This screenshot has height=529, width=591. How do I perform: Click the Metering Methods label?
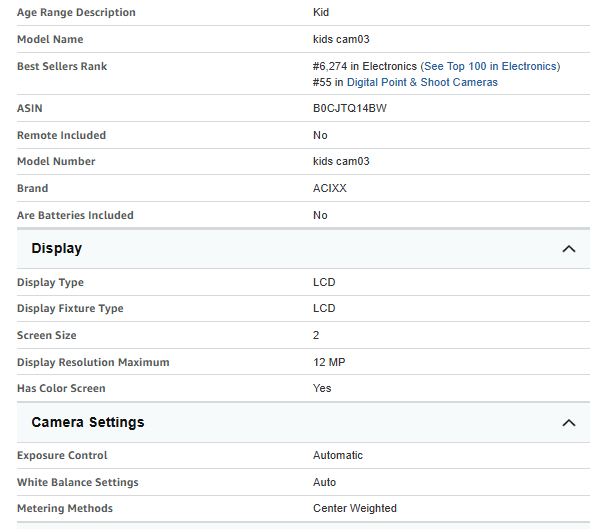[x=65, y=508]
